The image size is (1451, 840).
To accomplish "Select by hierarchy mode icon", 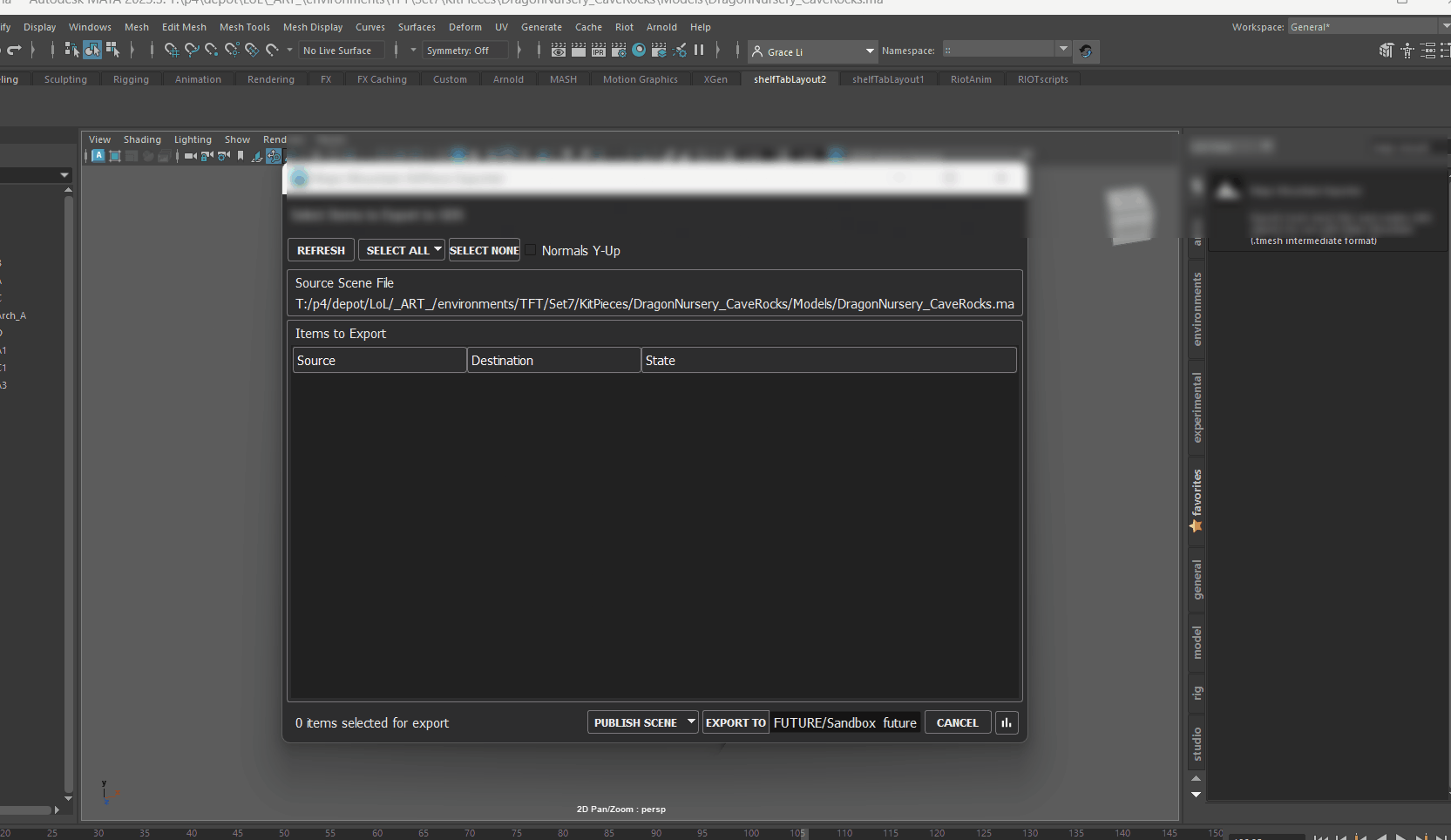I will 71,50.
